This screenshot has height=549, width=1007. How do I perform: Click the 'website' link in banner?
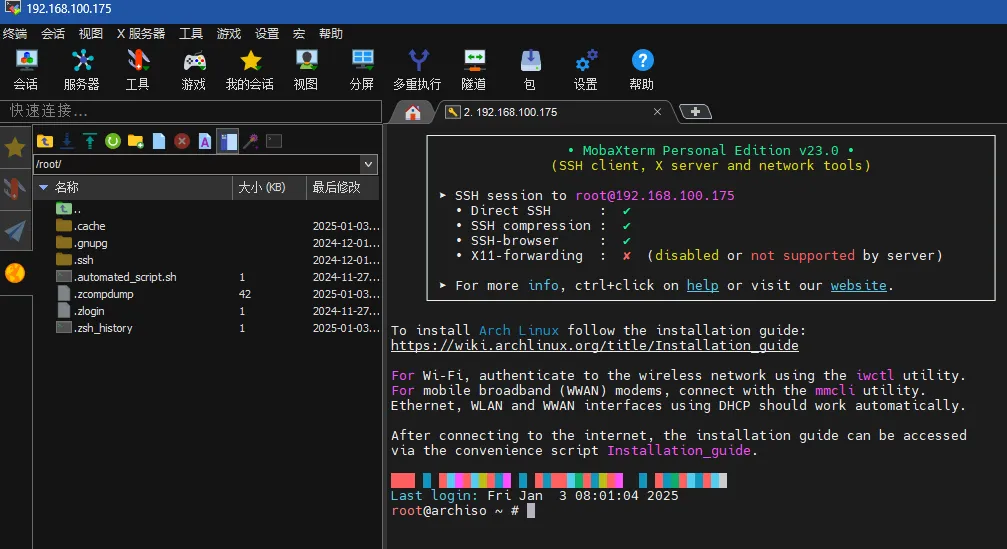[x=859, y=286]
